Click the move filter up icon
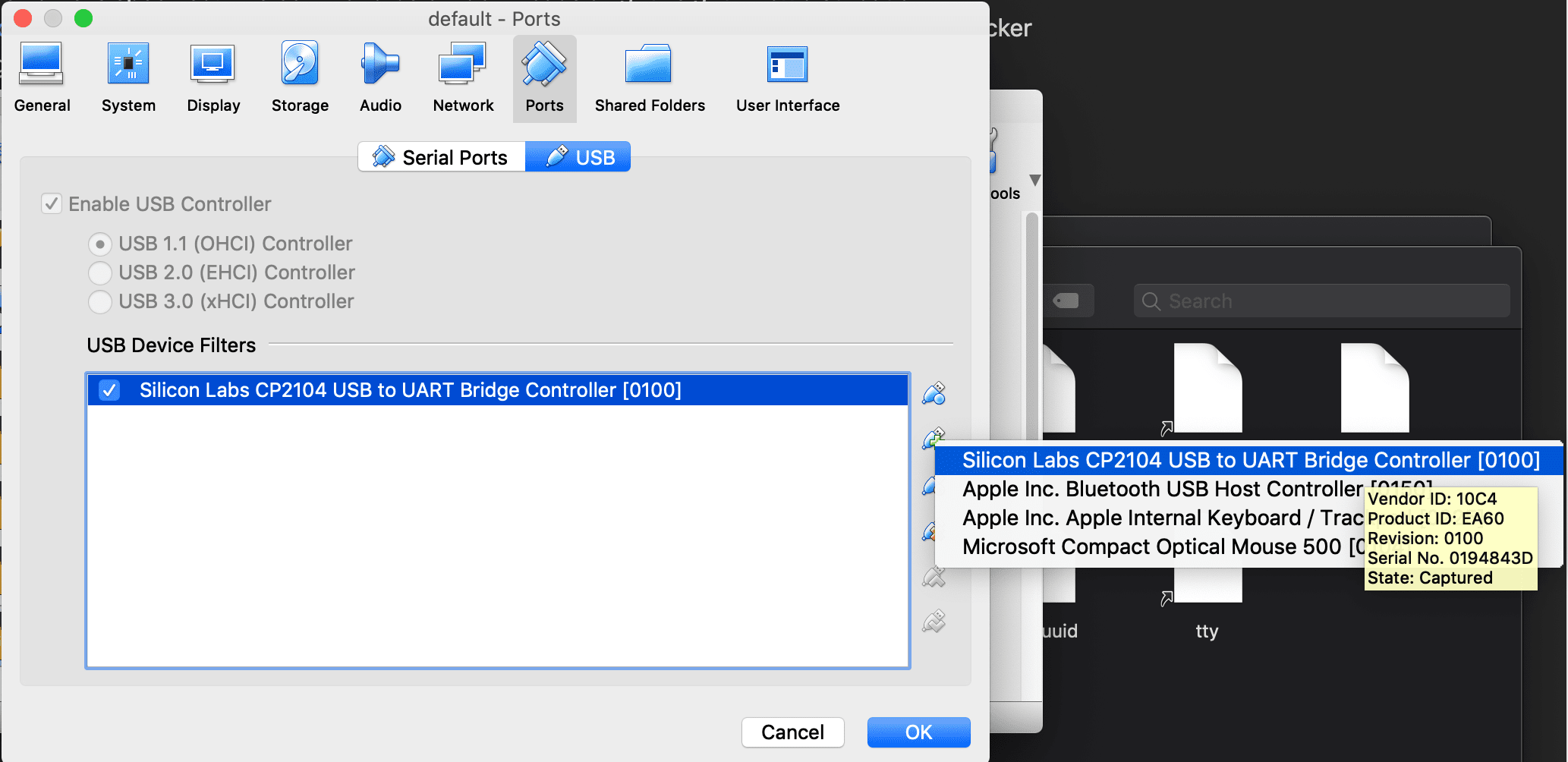This screenshot has height=762, width=1568. click(x=934, y=577)
